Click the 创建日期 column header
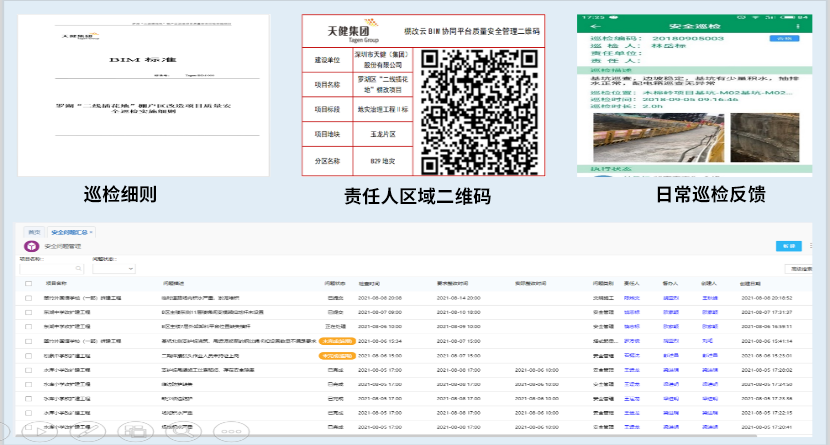The height and width of the screenshot is (445, 830). [750, 284]
